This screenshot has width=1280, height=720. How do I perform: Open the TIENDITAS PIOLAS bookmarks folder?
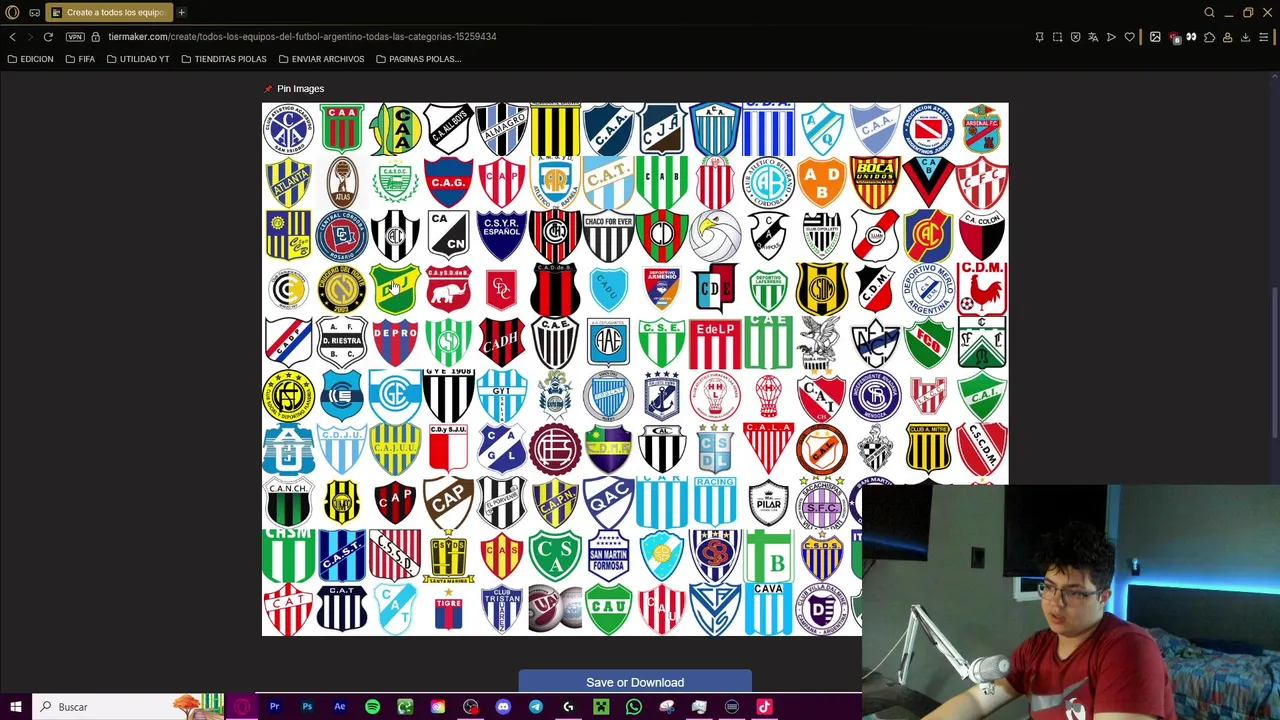point(224,59)
